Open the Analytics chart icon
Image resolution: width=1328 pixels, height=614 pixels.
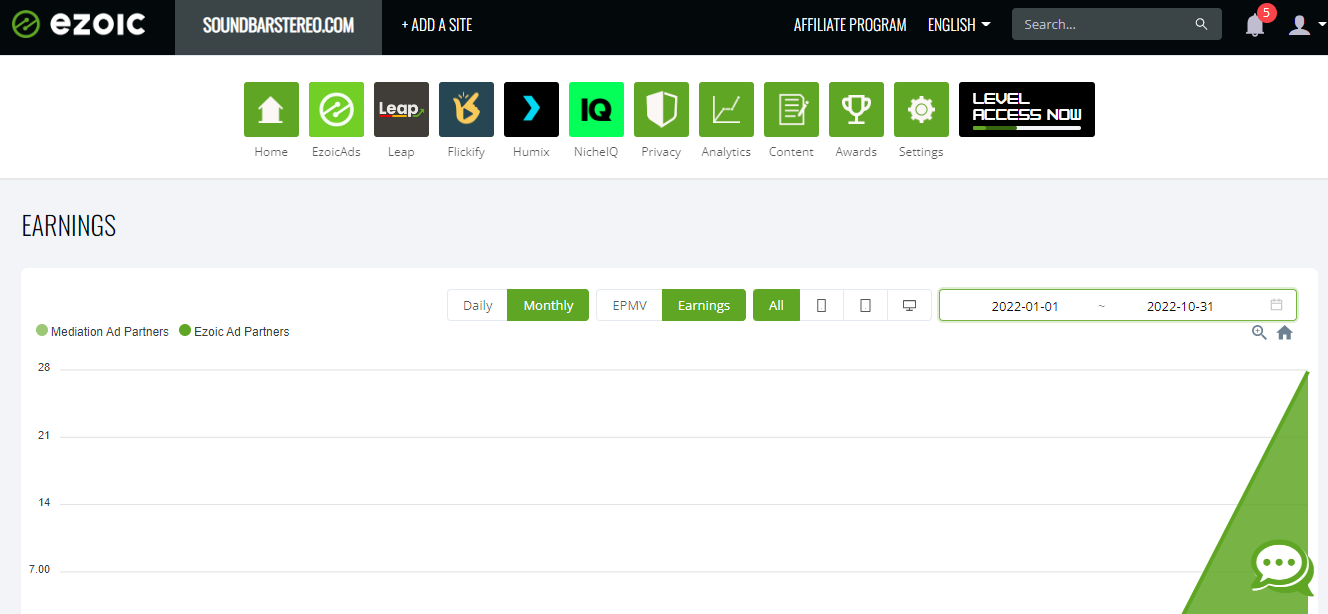(726, 109)
